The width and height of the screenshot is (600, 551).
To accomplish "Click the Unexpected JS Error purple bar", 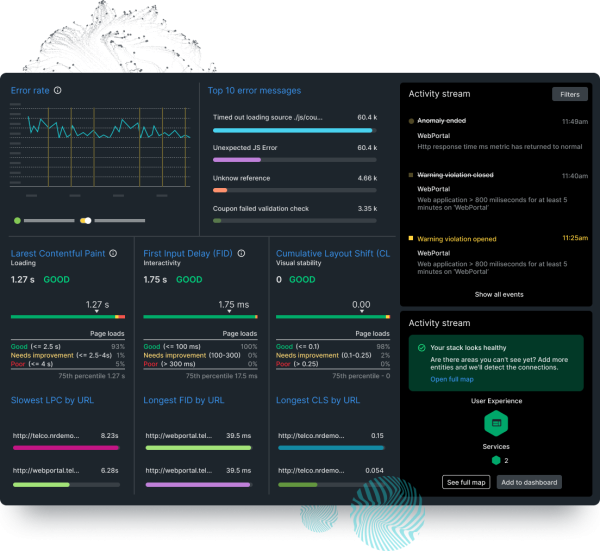I will coord(237,159).
